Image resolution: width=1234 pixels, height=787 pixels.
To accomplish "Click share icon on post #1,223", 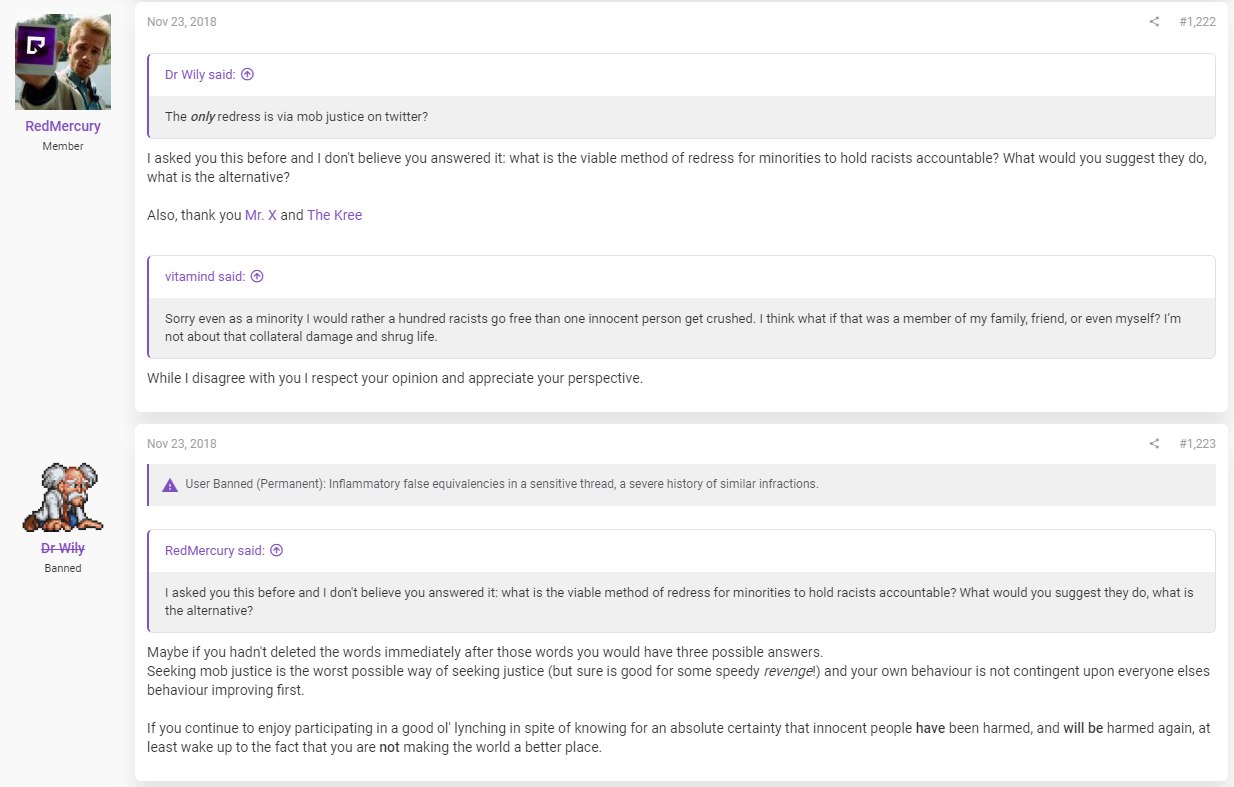I will click(x=1154, y=444).
